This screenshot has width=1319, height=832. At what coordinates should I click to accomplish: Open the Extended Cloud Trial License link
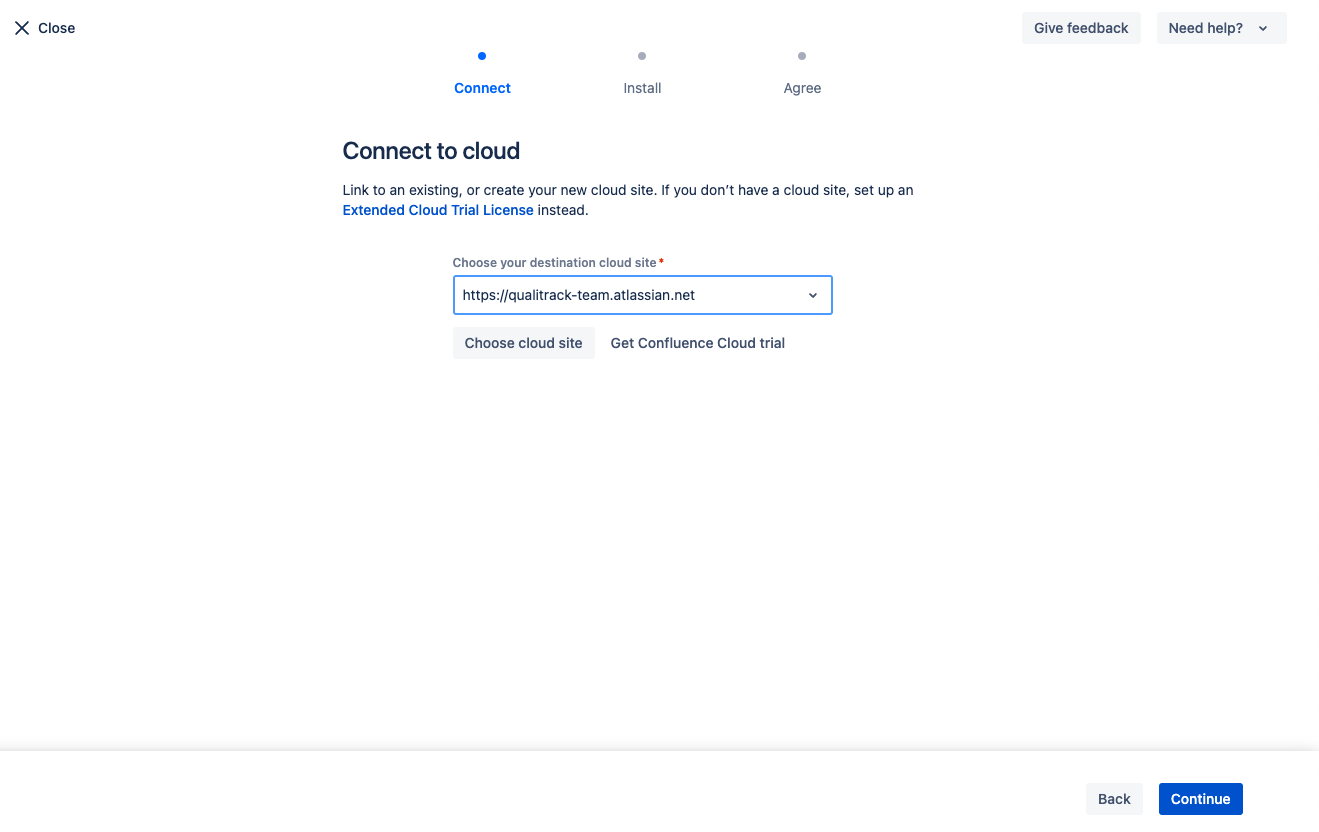437,210
